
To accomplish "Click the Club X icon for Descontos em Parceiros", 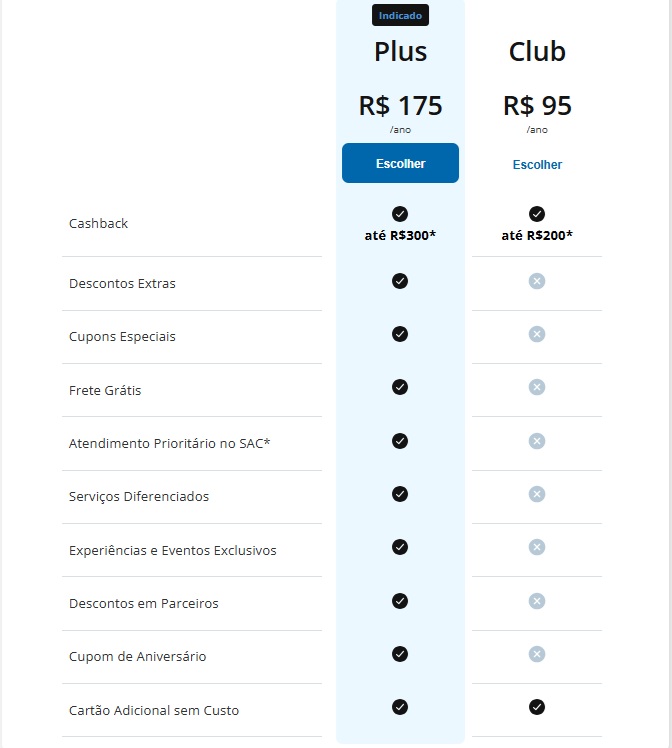I will (x=537, y=601).
